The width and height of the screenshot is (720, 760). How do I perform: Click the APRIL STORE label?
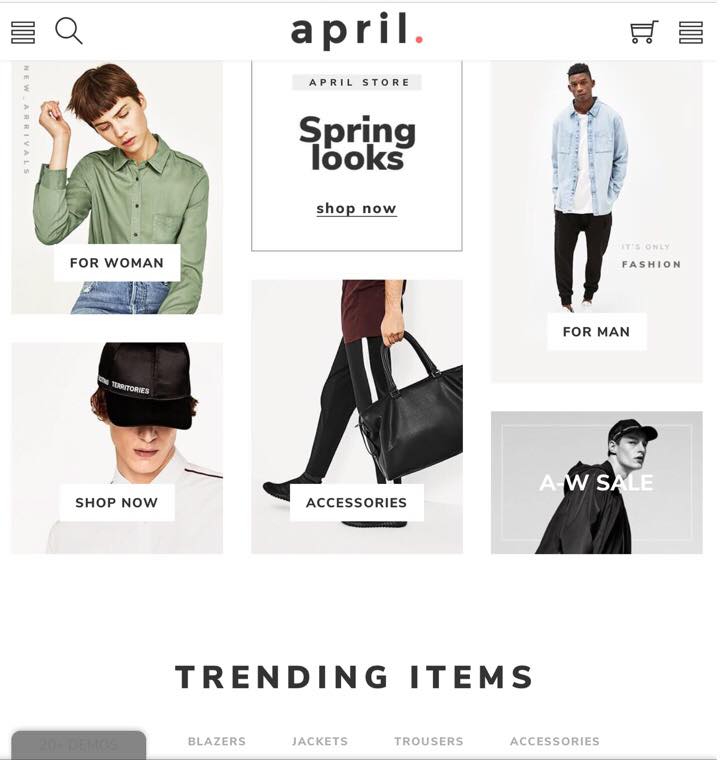pos(357,82)
